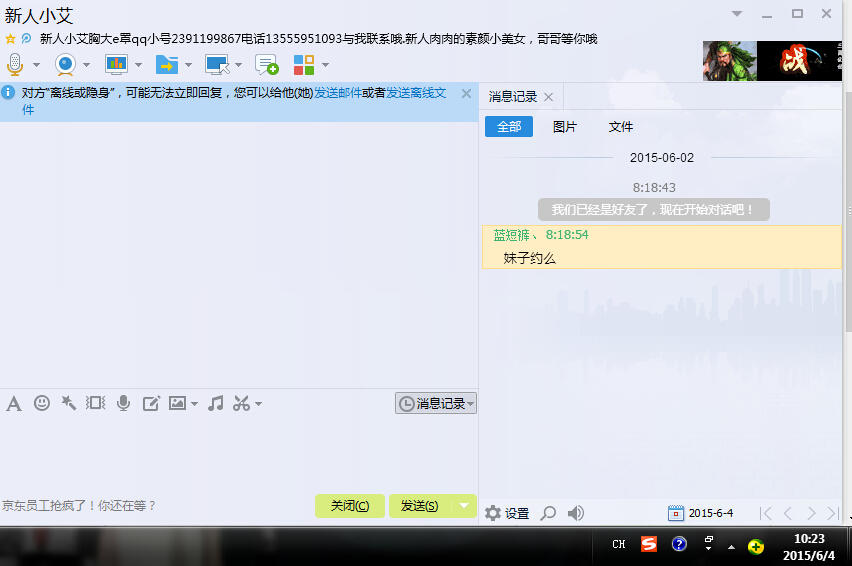Expand the send file dropdown arrow
This screenshot has height=566, width=852.
[189, 65]
